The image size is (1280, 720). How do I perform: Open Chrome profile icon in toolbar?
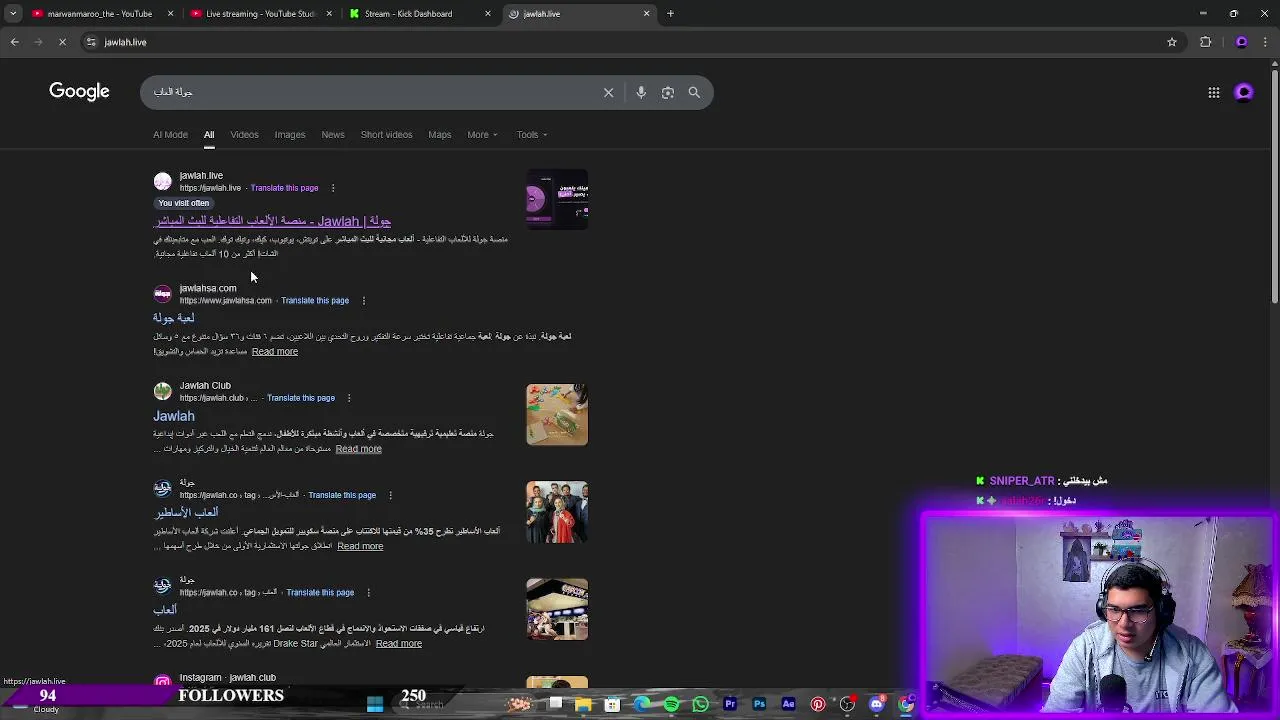[x=1241, y=42]
